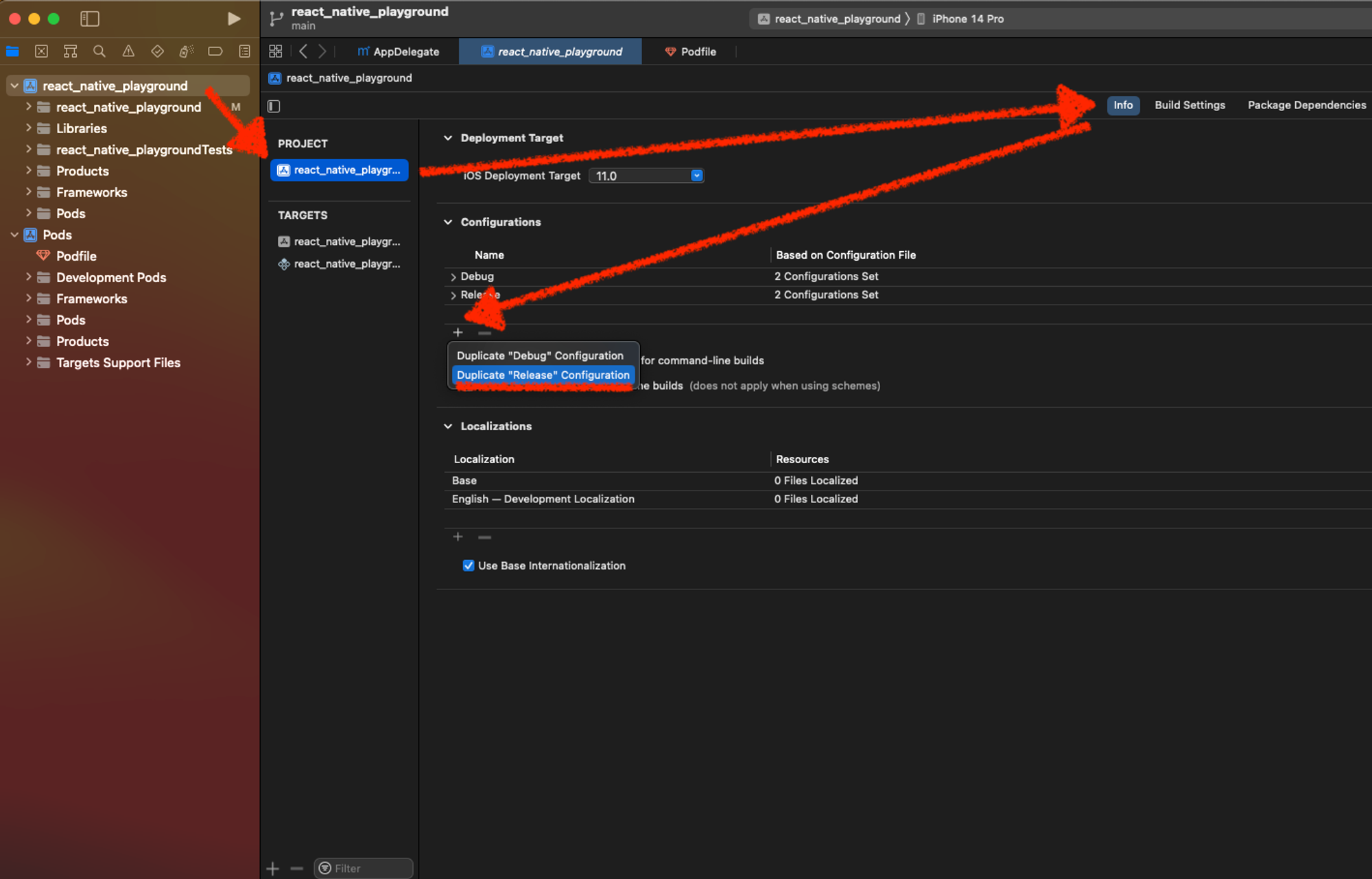Click the Swift icon on AppDelegate tab
The width and height of the screenshot is (1372, 879).
364,51
